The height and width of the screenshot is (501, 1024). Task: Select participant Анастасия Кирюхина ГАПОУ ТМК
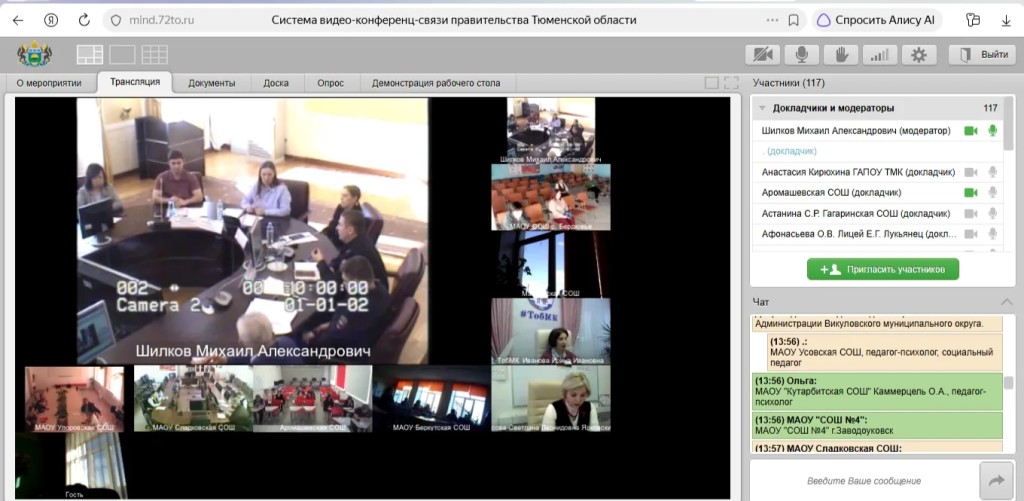[x=878, y=172]
